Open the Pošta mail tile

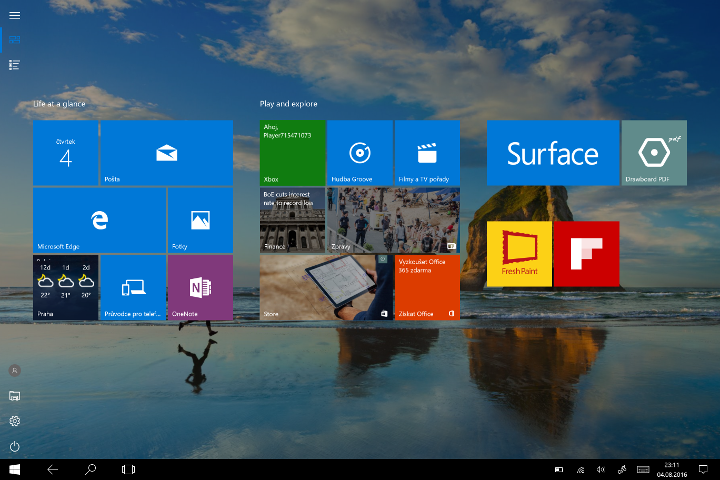167,153
